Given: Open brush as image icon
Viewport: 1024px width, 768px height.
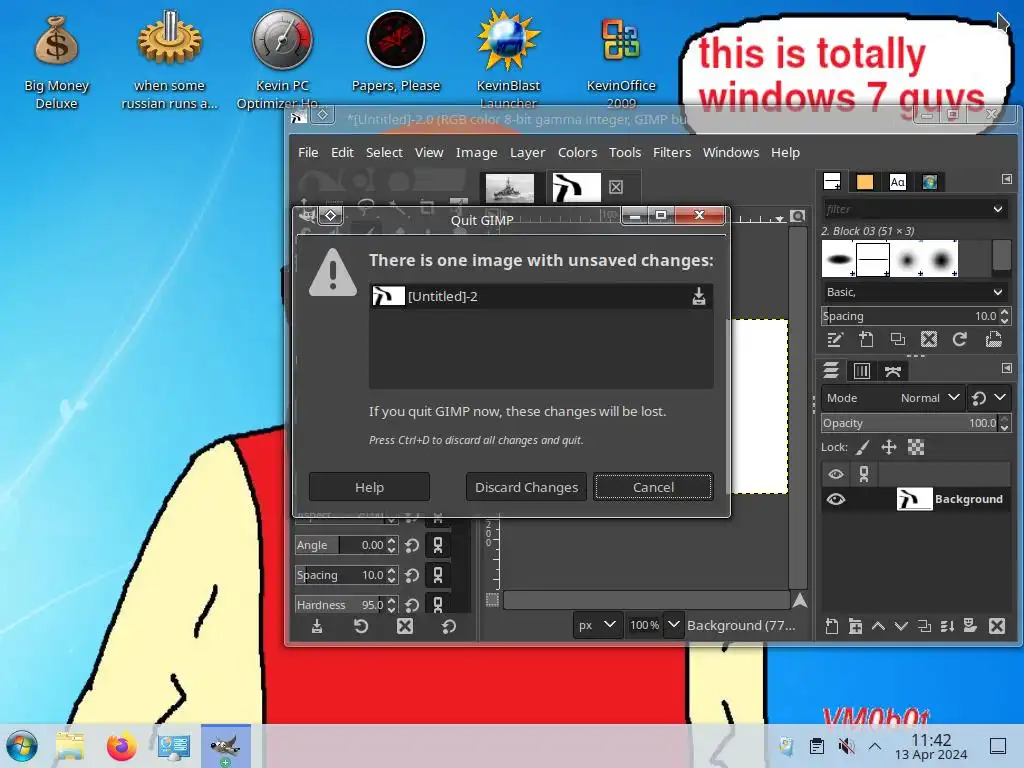Looking at the screenshot, I should [993, 340].
